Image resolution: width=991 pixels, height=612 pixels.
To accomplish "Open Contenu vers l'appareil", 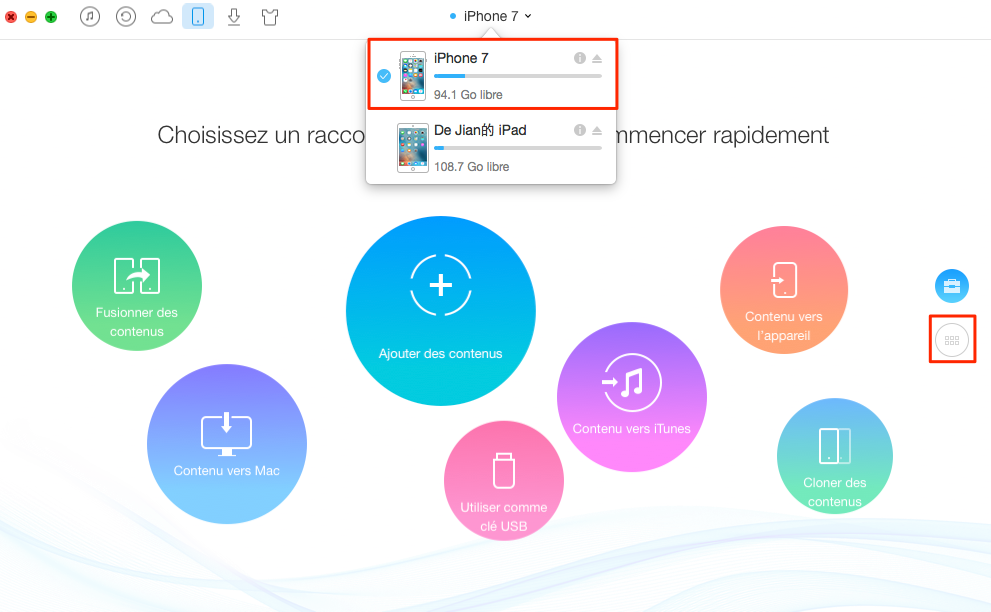I will [x=784, y=290].
